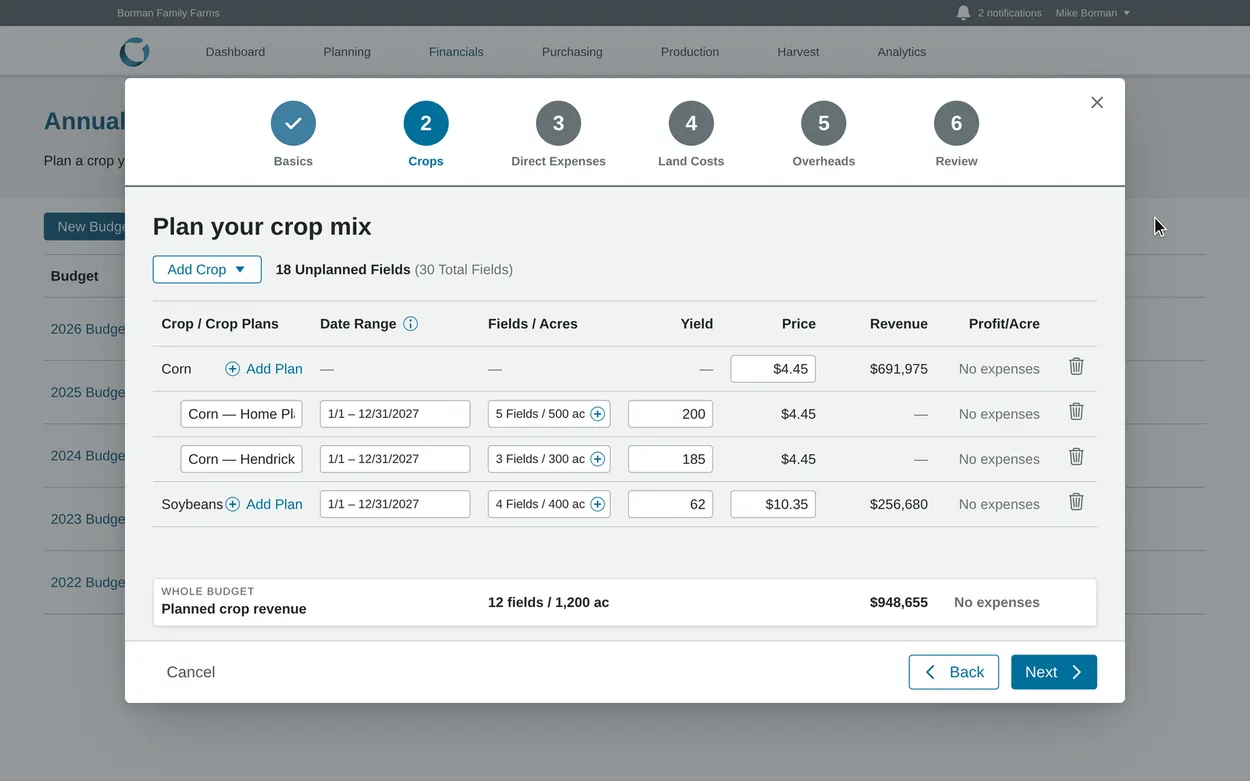Add Plan link for Corn
Image resolution: width=1250 pixels, height=781 pixels.
coord(274,369)
